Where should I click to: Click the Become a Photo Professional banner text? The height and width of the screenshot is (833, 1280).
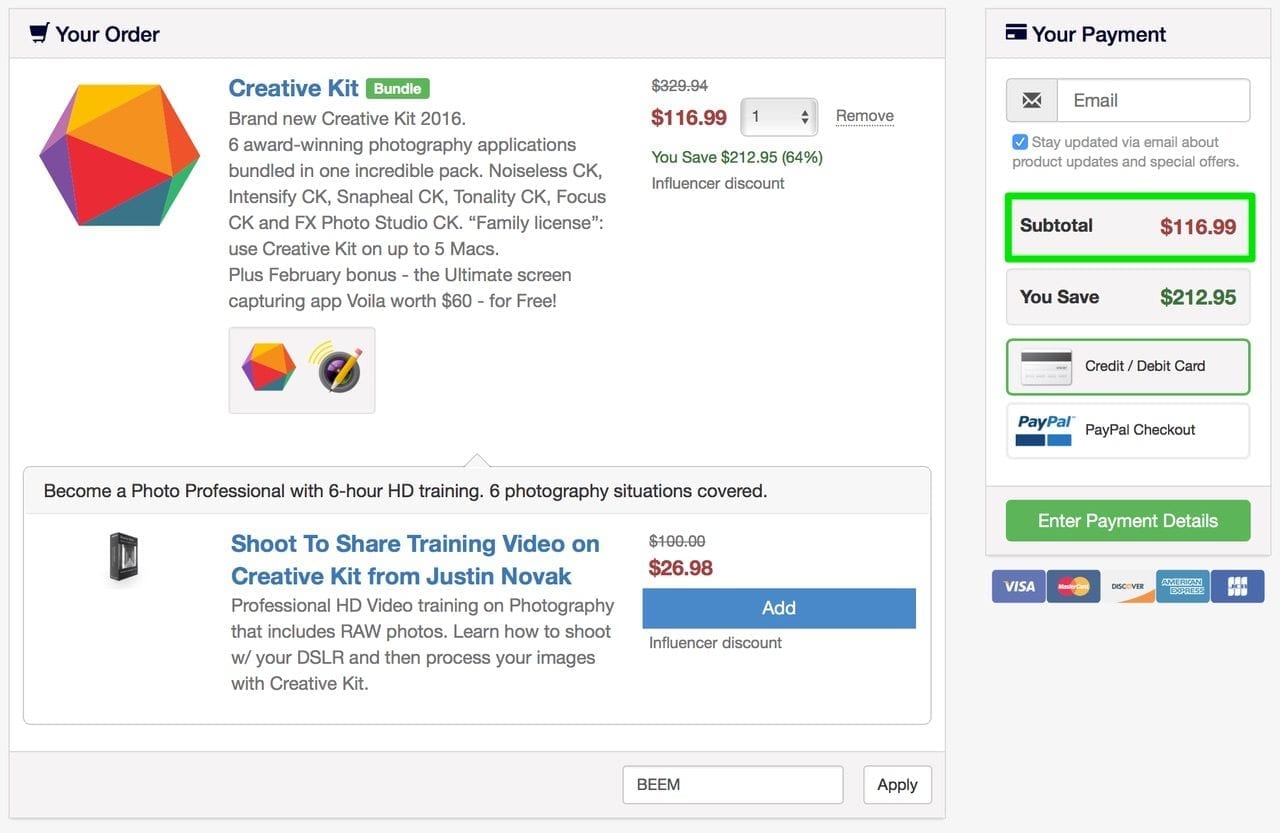coord(406,491)
